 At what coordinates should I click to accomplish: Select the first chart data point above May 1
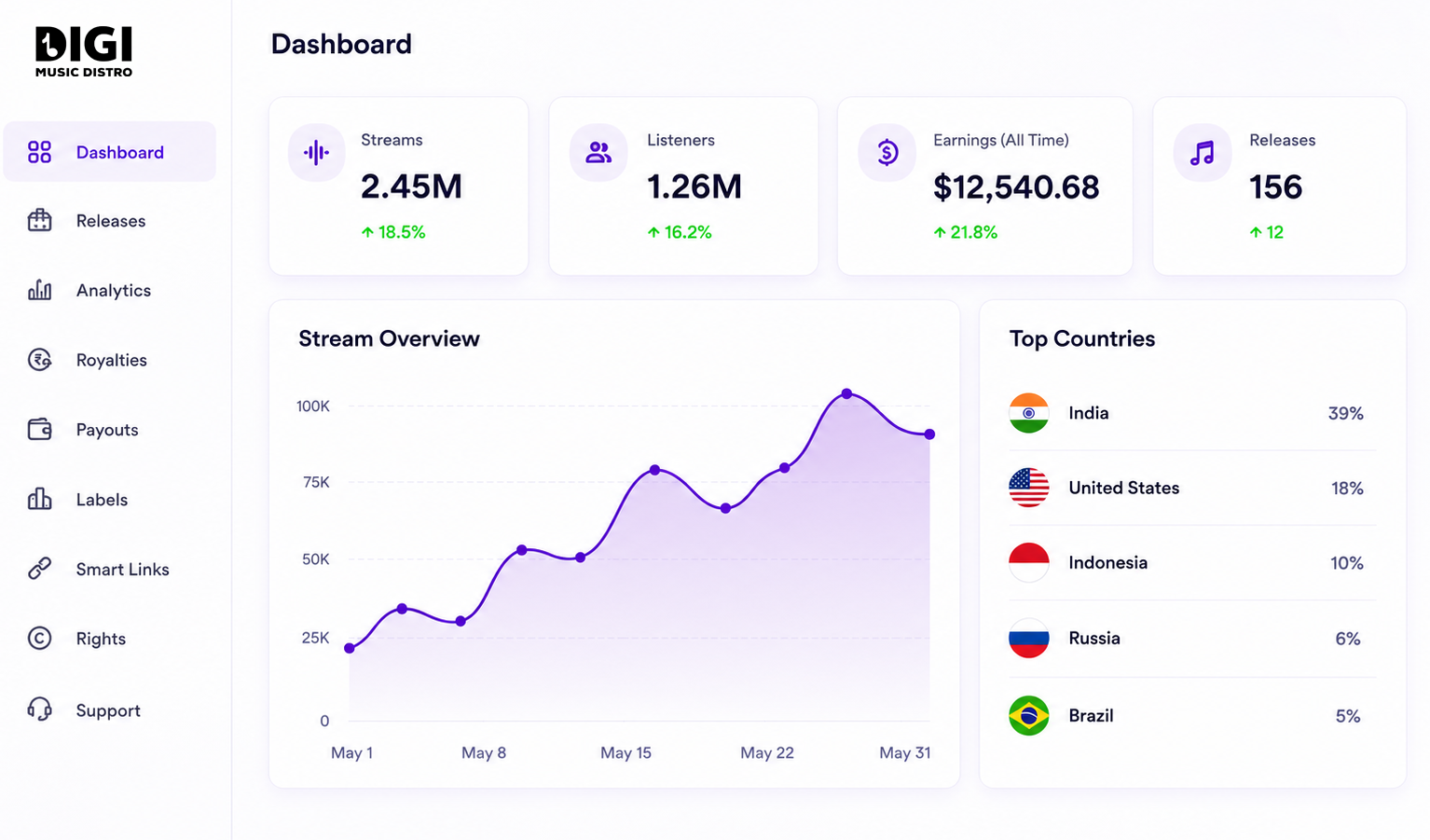tap(350, 648)
